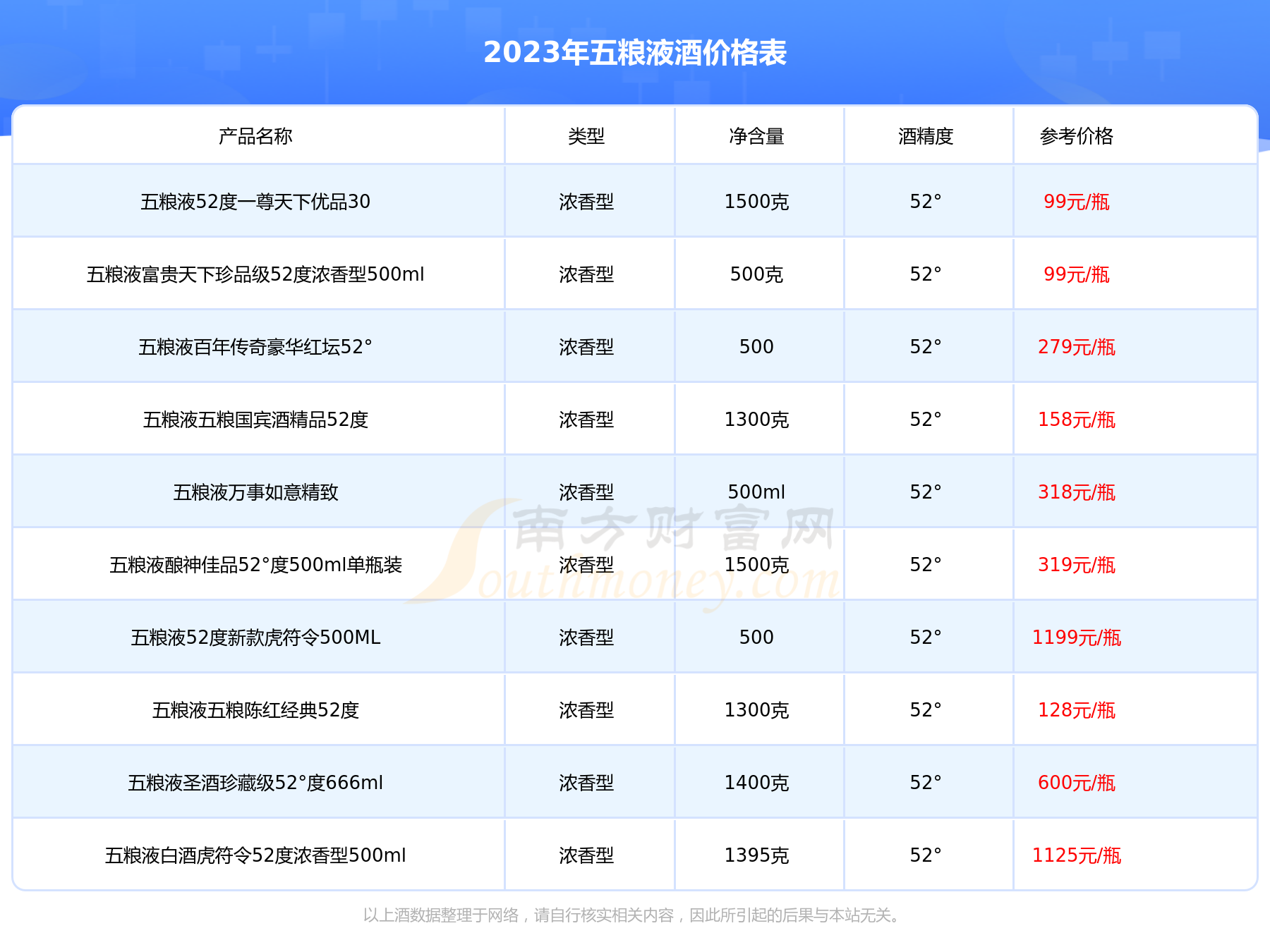1270x952 pixels.
Task: Click product 五粮液五粮国宾酒精品52度
Action: pyautogui.click(x=255, y=420)
